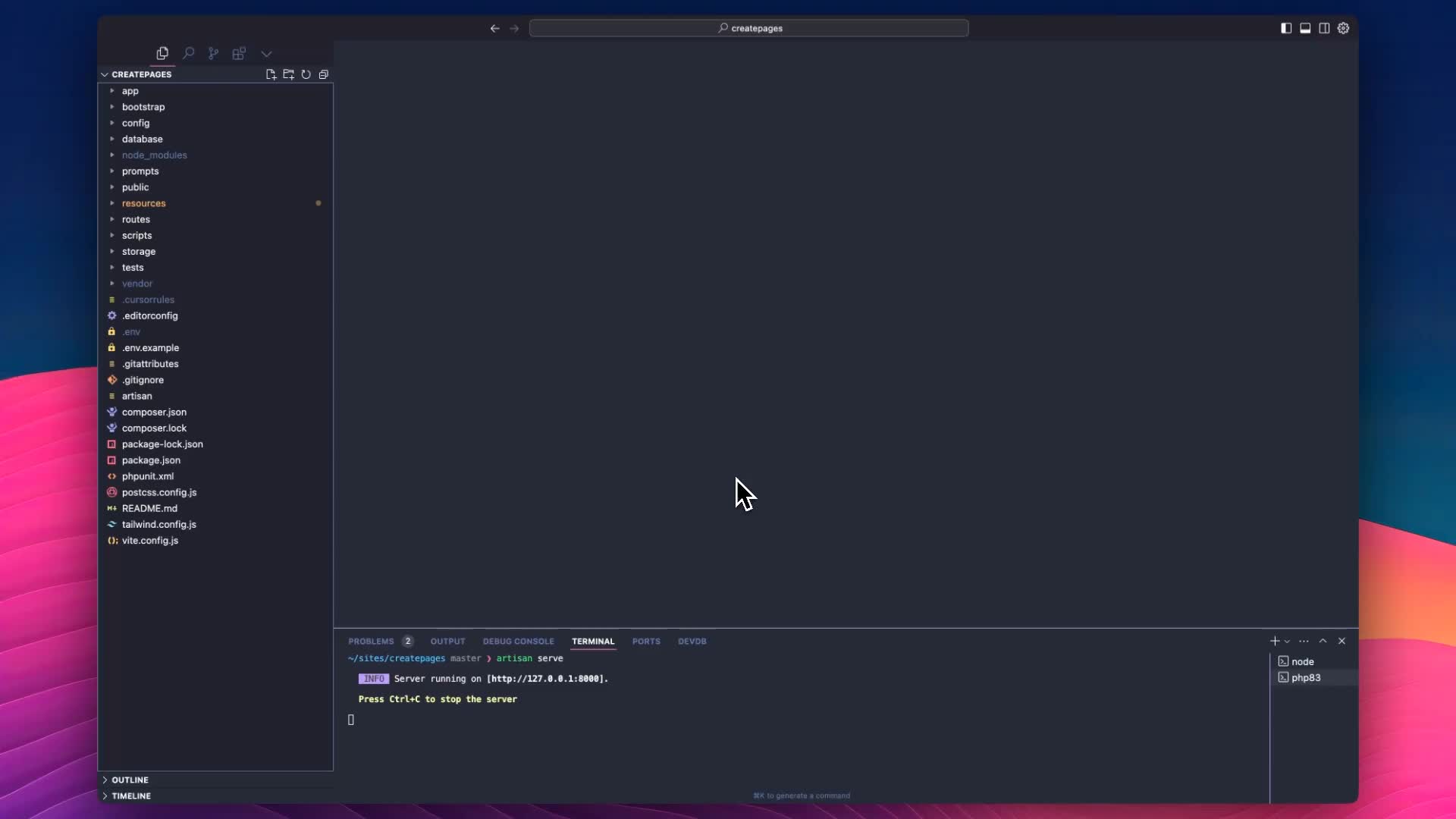Expand the config folder
1456x819 pixels.
pyautogui.click(x=215, y=123)
